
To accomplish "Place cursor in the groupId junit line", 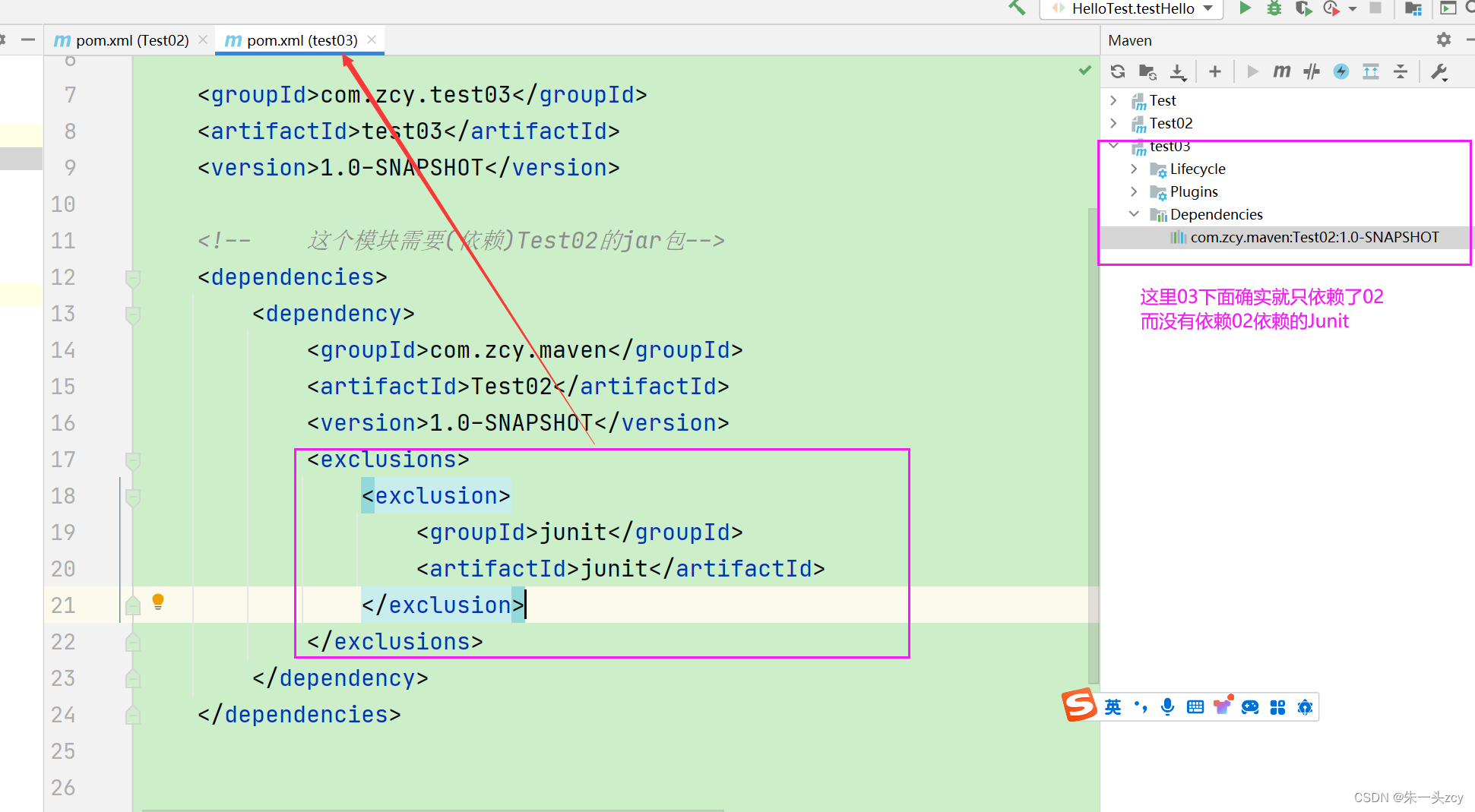I will [x=579, y=532].
